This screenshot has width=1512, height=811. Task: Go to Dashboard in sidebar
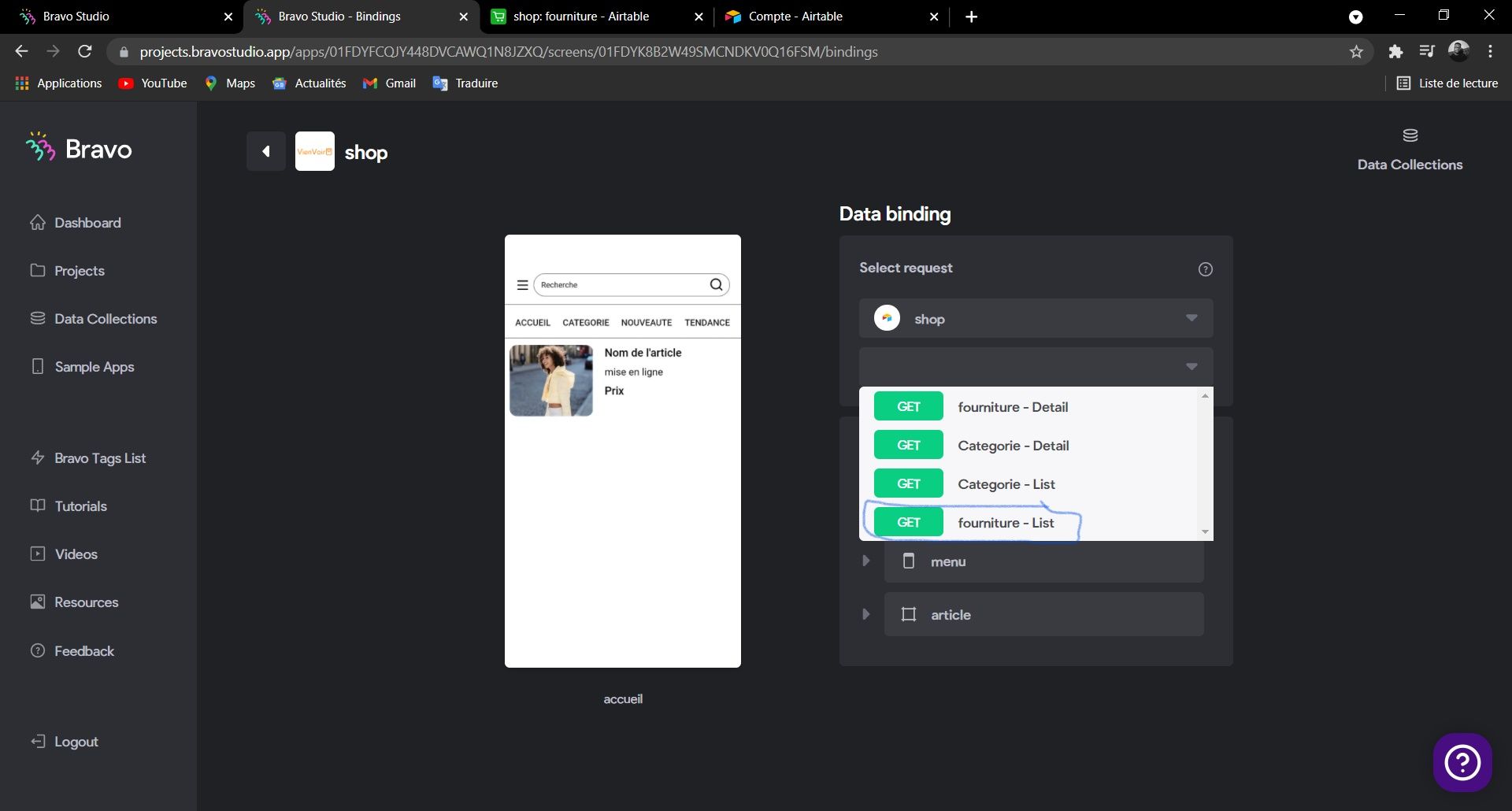coord(76,223)
